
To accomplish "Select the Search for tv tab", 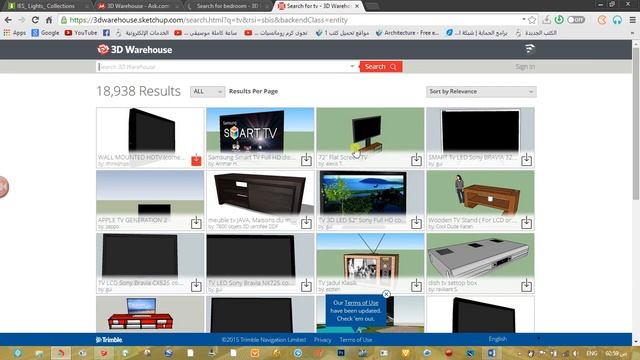I will pos(318,6).
